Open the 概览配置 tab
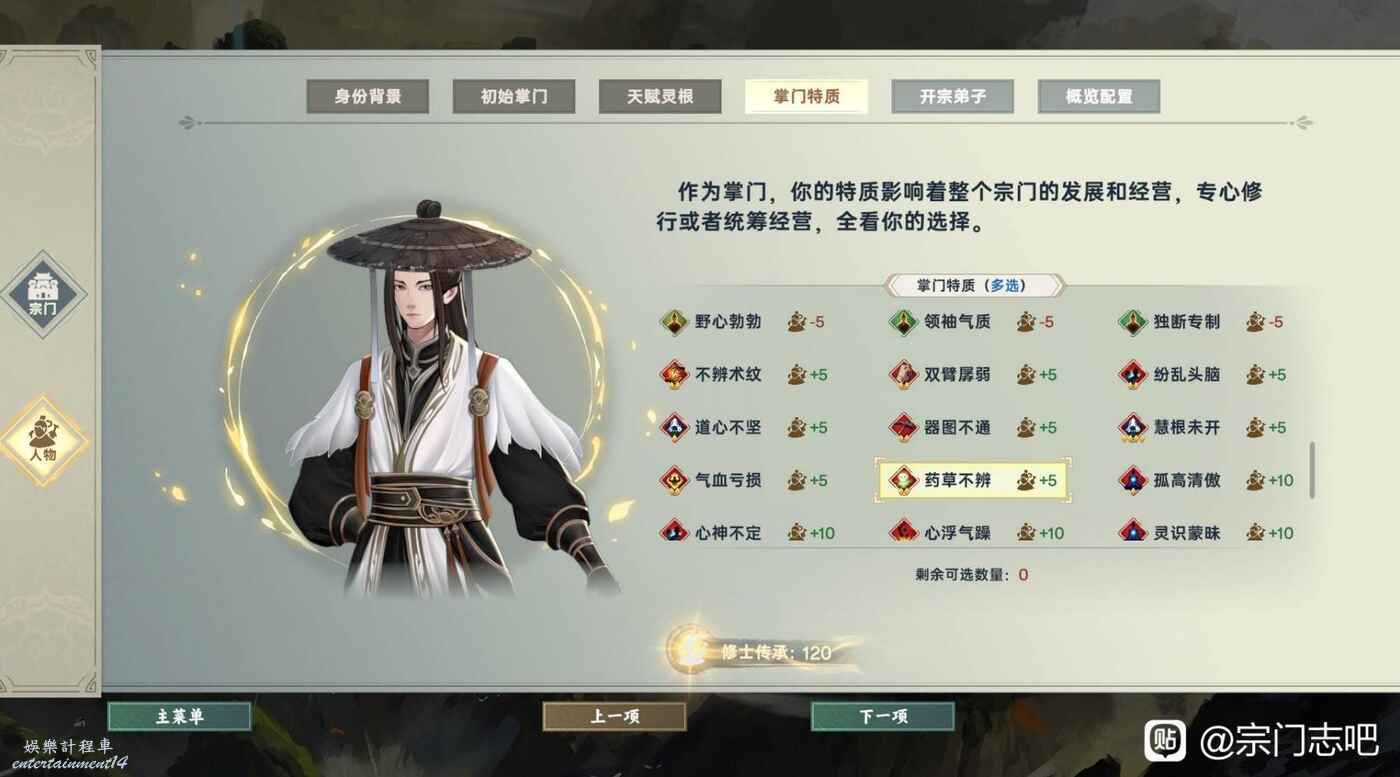The height and width of the screenshot is (777, 1400). 1099,97
